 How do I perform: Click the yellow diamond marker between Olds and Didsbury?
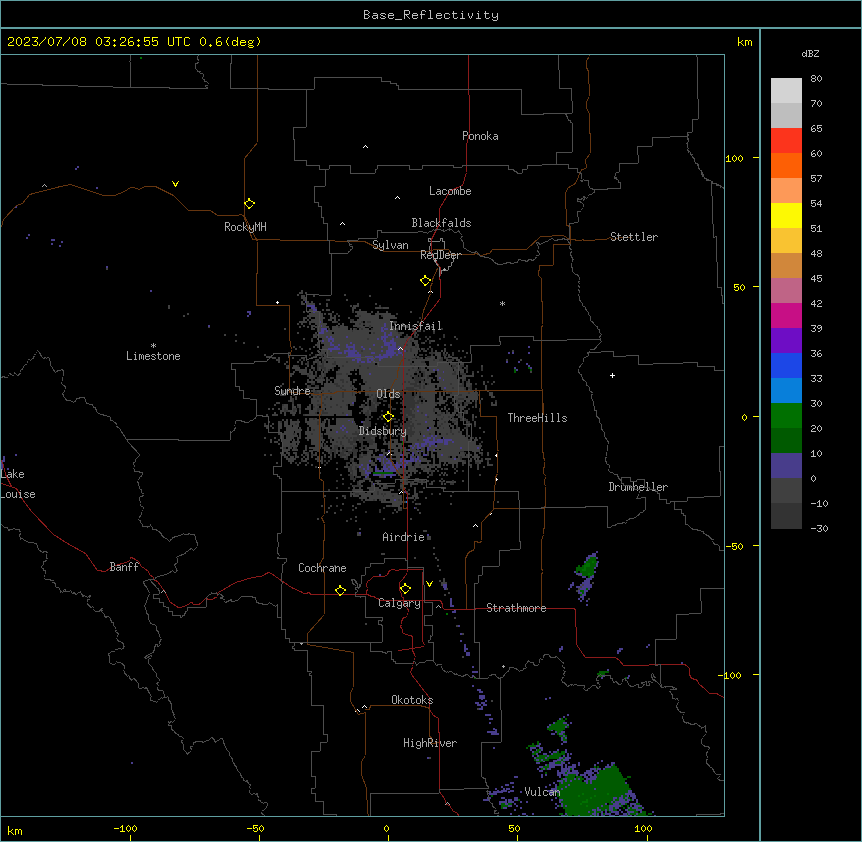[x=388, y=417]
